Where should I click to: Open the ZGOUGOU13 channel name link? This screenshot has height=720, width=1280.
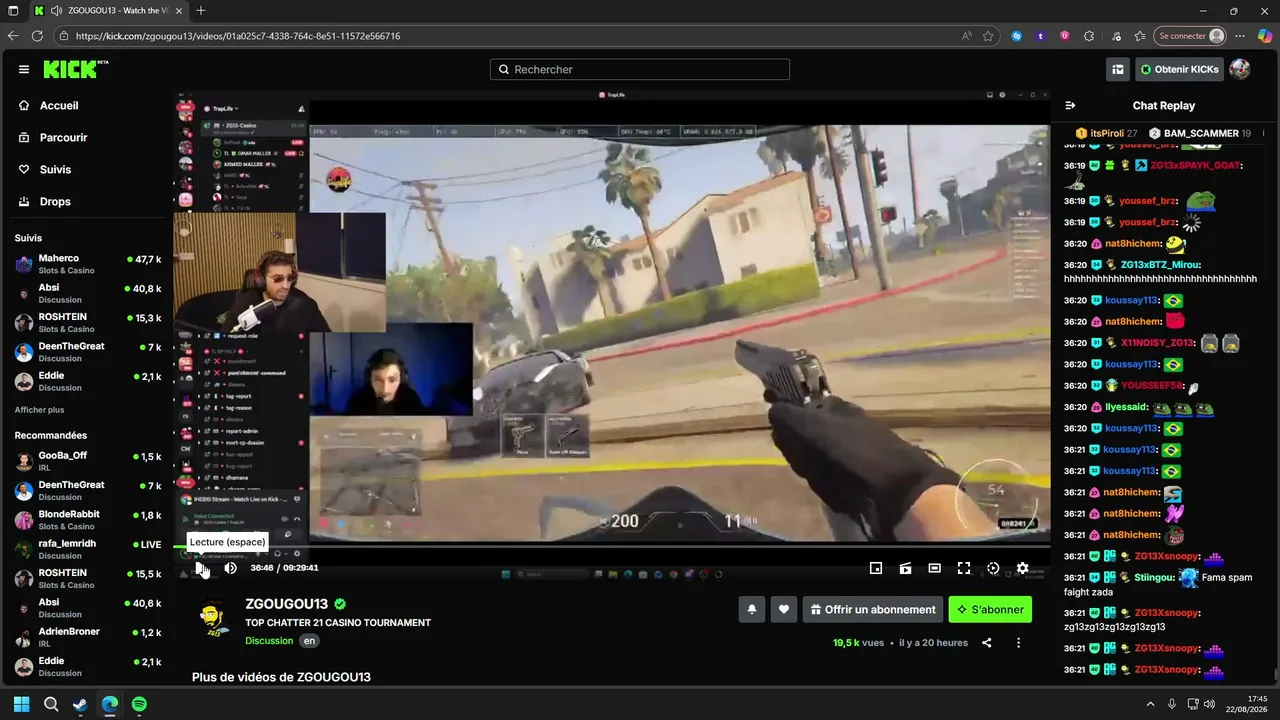[x=286, y=604]
